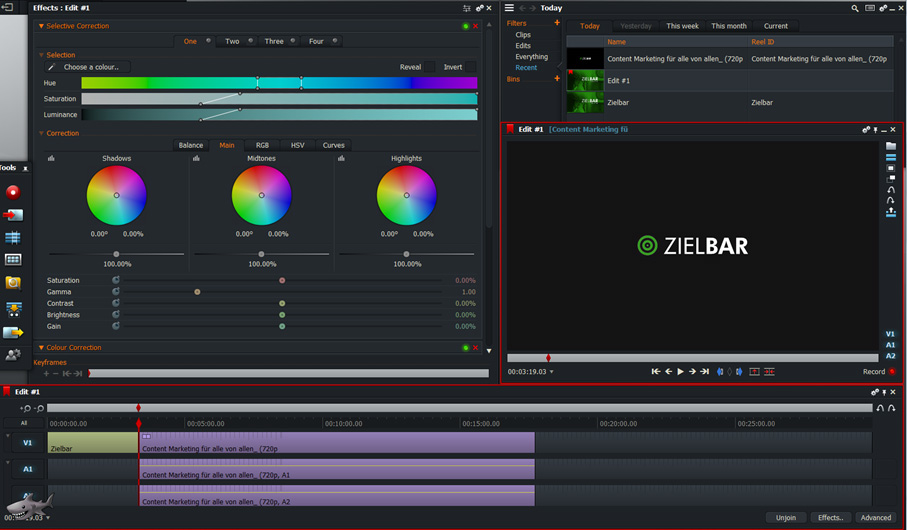Toggle the Reveal checkbox
907x530 pixels.
(x=430, y=67)
